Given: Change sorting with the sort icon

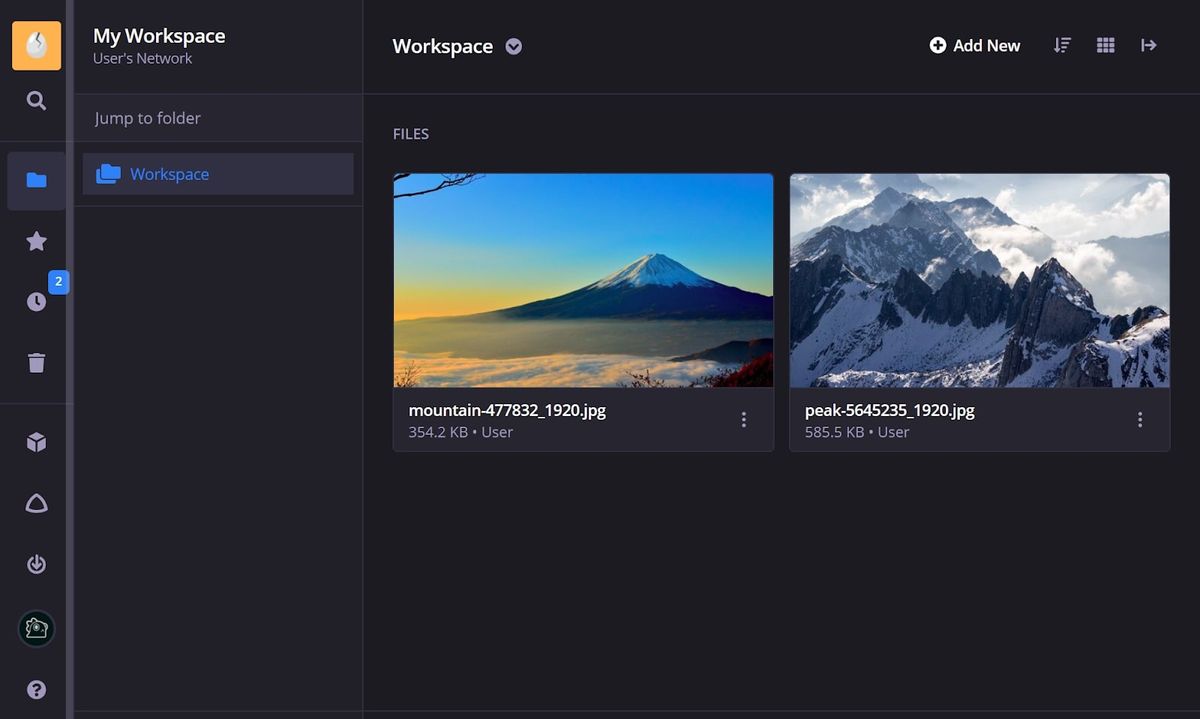Looking at the screenshot, I should 1061,45.
